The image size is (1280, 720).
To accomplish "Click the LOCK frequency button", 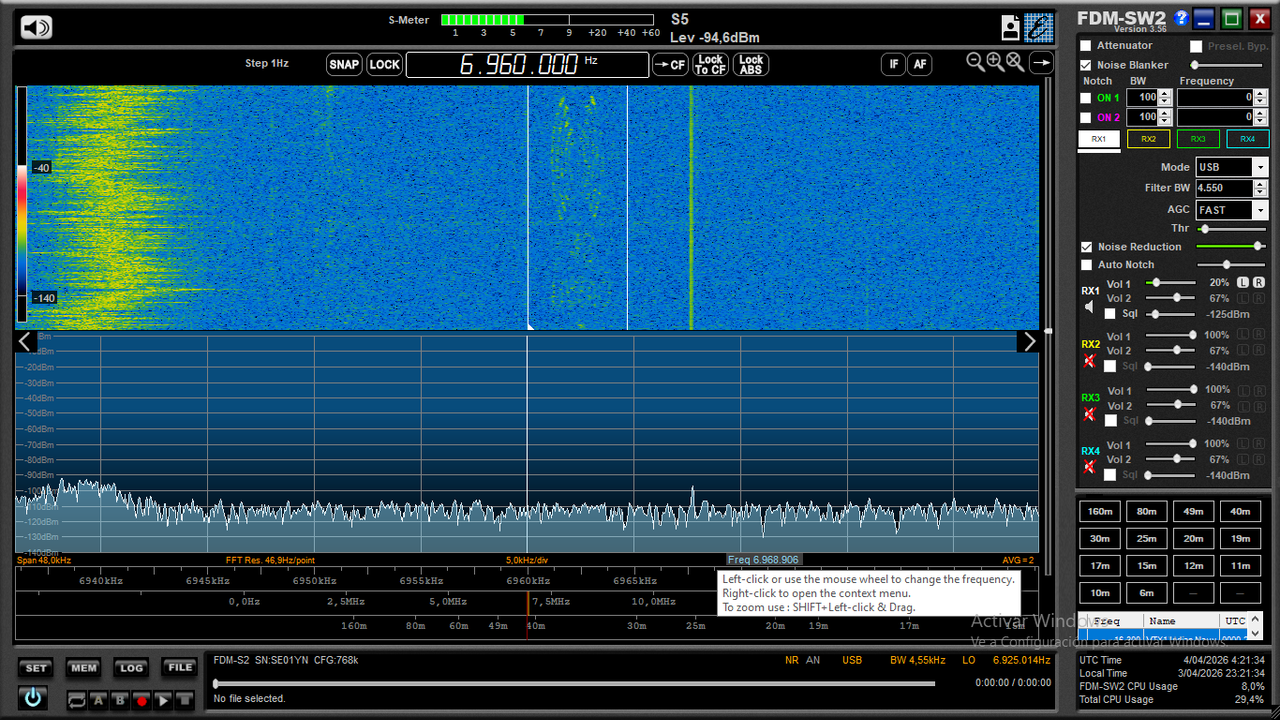I will tap(384, 65).
